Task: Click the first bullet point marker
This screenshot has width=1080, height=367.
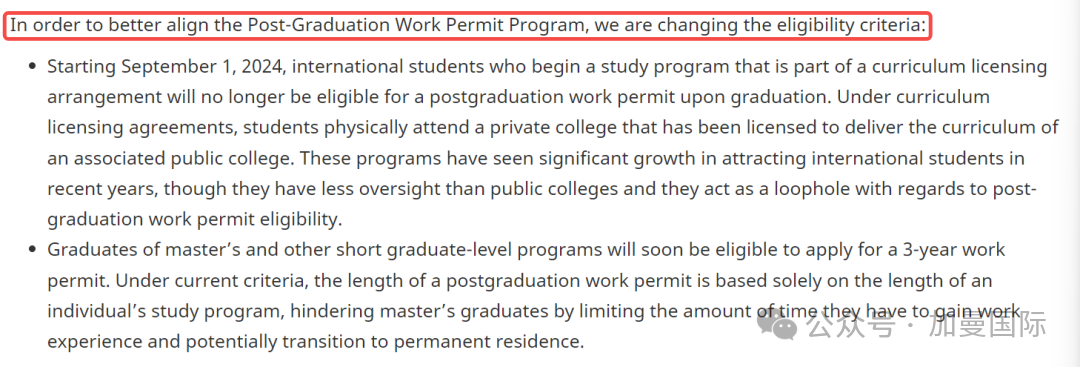Action: click(x=32, y=67)
